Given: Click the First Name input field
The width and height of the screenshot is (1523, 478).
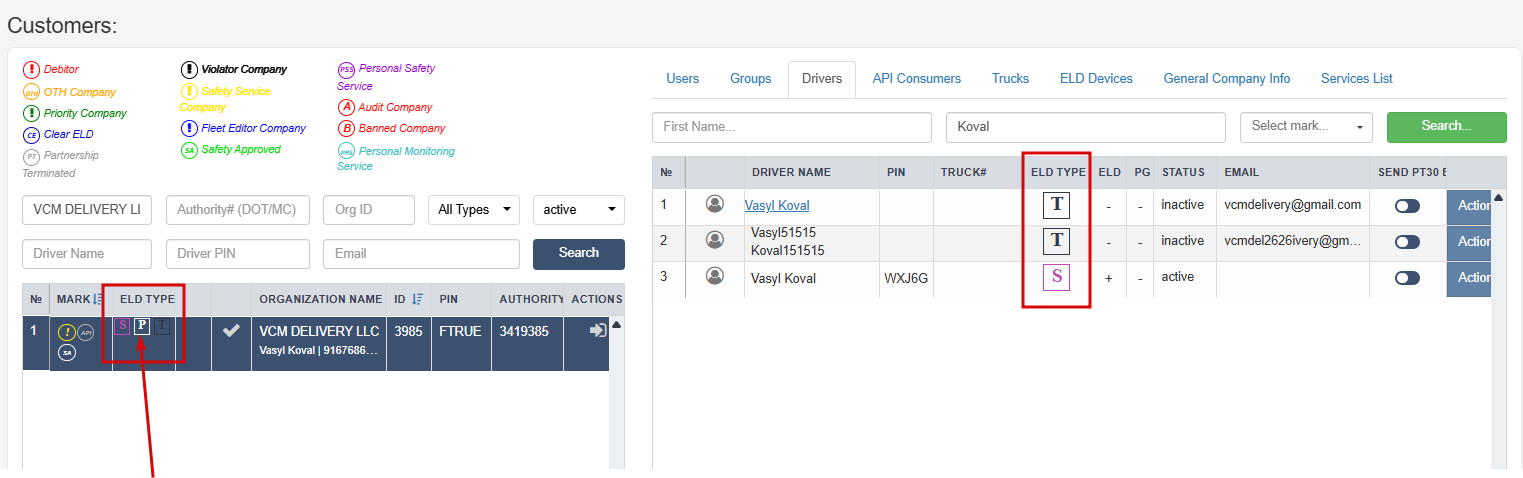Looking at the screenshot, I should pos(792,127).
